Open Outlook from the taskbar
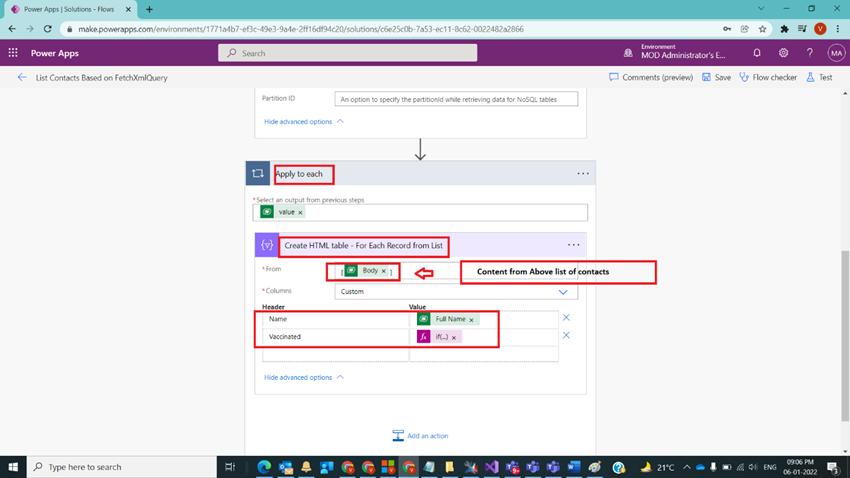850x478 pixels. click(x=286, y=467)
